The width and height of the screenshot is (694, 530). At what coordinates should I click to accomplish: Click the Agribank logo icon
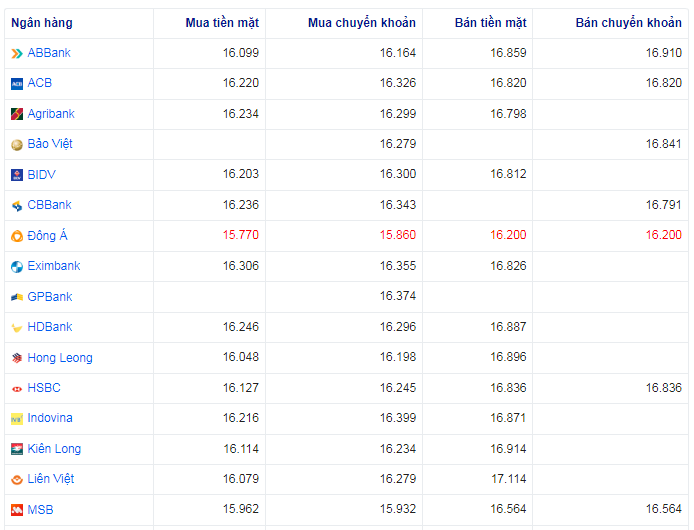[17, 114]
